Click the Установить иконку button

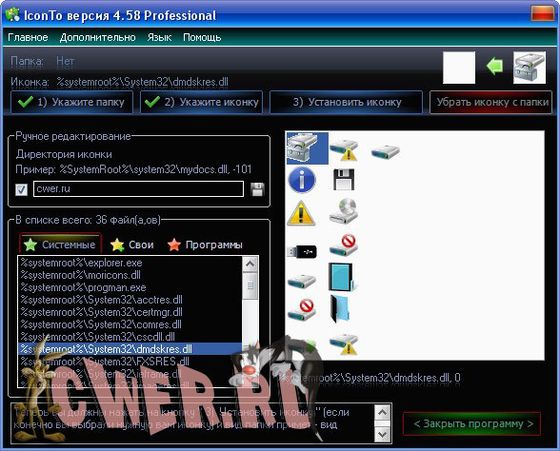click(x=346, y=102)
